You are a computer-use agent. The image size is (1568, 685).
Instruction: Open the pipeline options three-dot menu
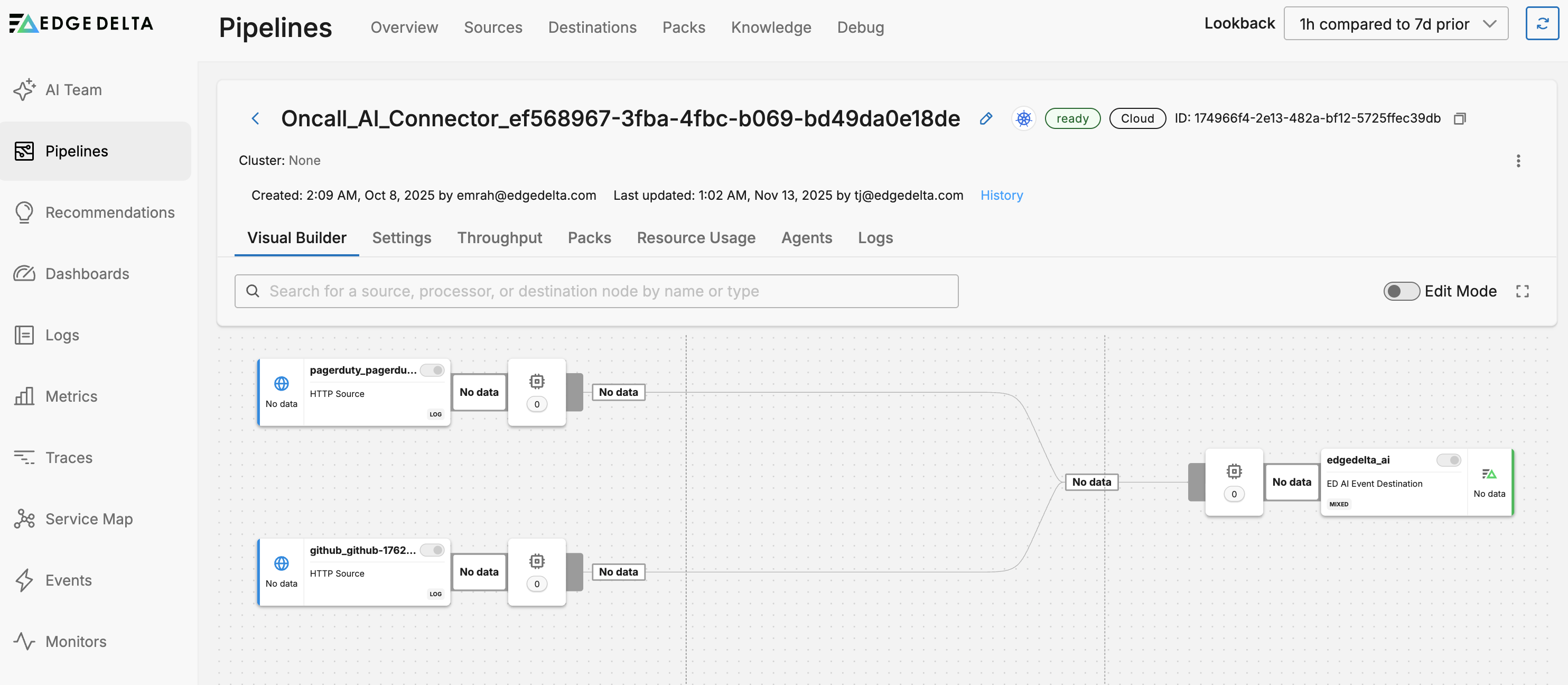click(1519, 161)
